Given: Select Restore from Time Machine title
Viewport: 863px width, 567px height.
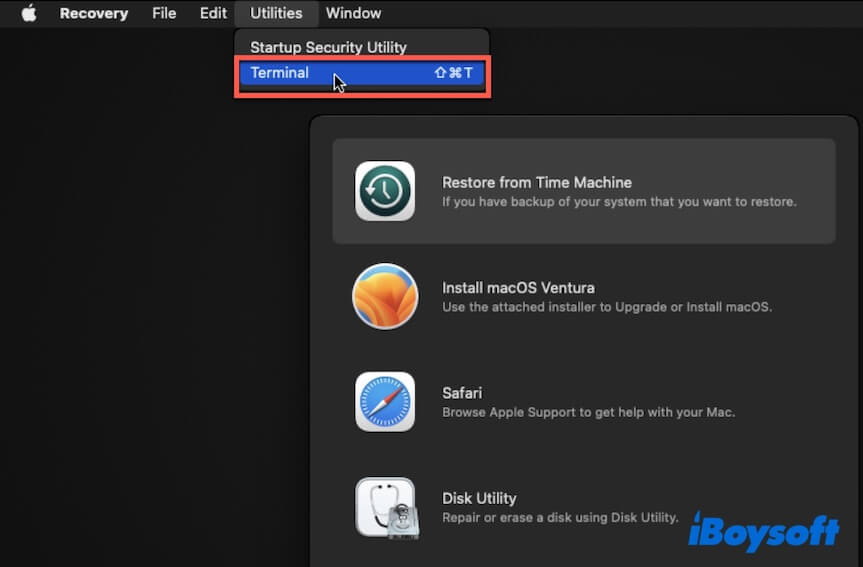Looking at the screenshot, I should (x=537, y=183).
